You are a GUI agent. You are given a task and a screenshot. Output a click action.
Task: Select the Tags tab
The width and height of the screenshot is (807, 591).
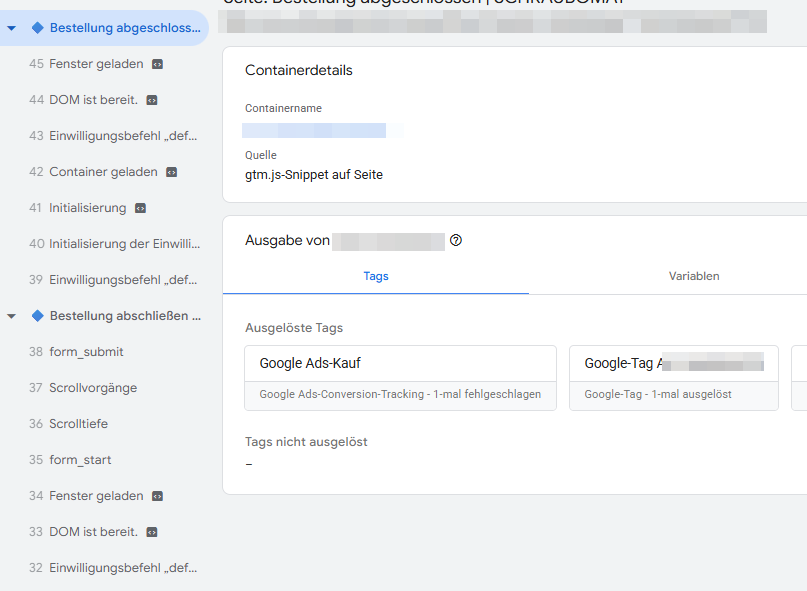click(x=376, y=276)
